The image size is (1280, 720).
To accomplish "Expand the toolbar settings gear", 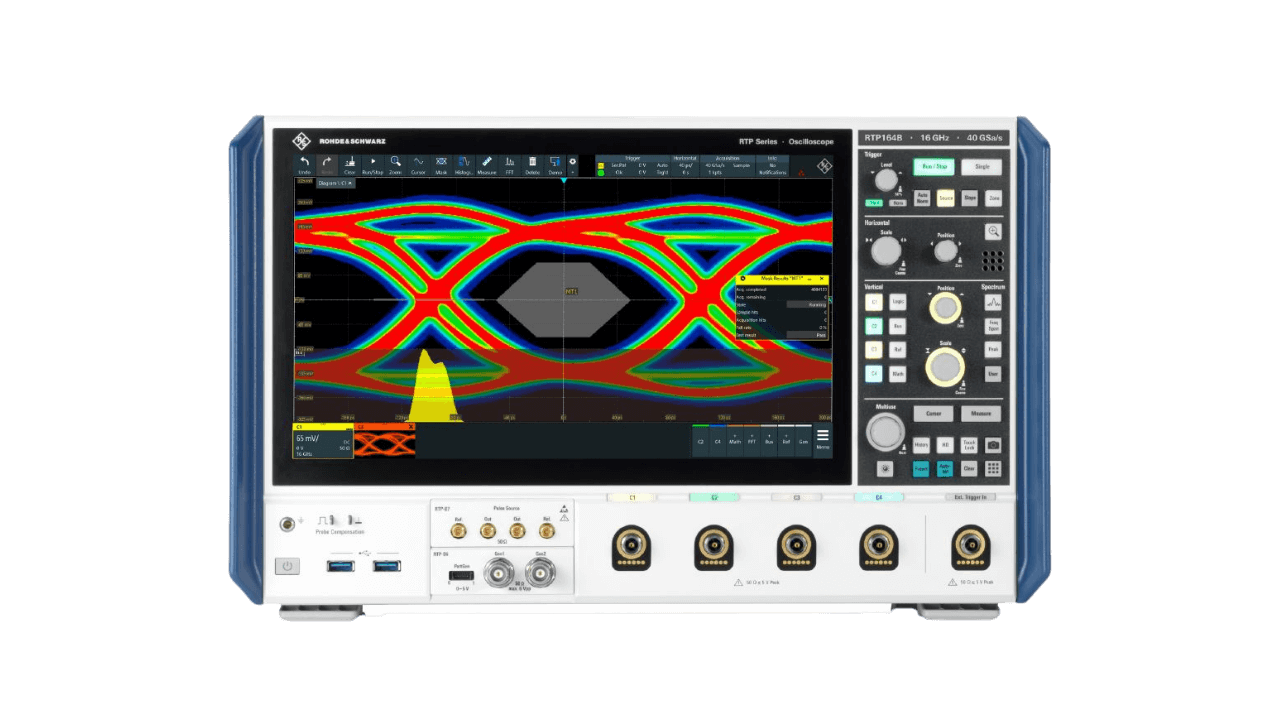I will tap(573, 161).
